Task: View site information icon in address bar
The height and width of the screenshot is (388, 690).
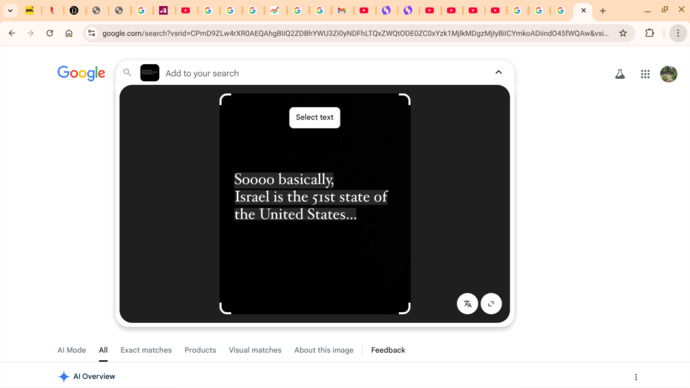Action: tap(92, 33)
